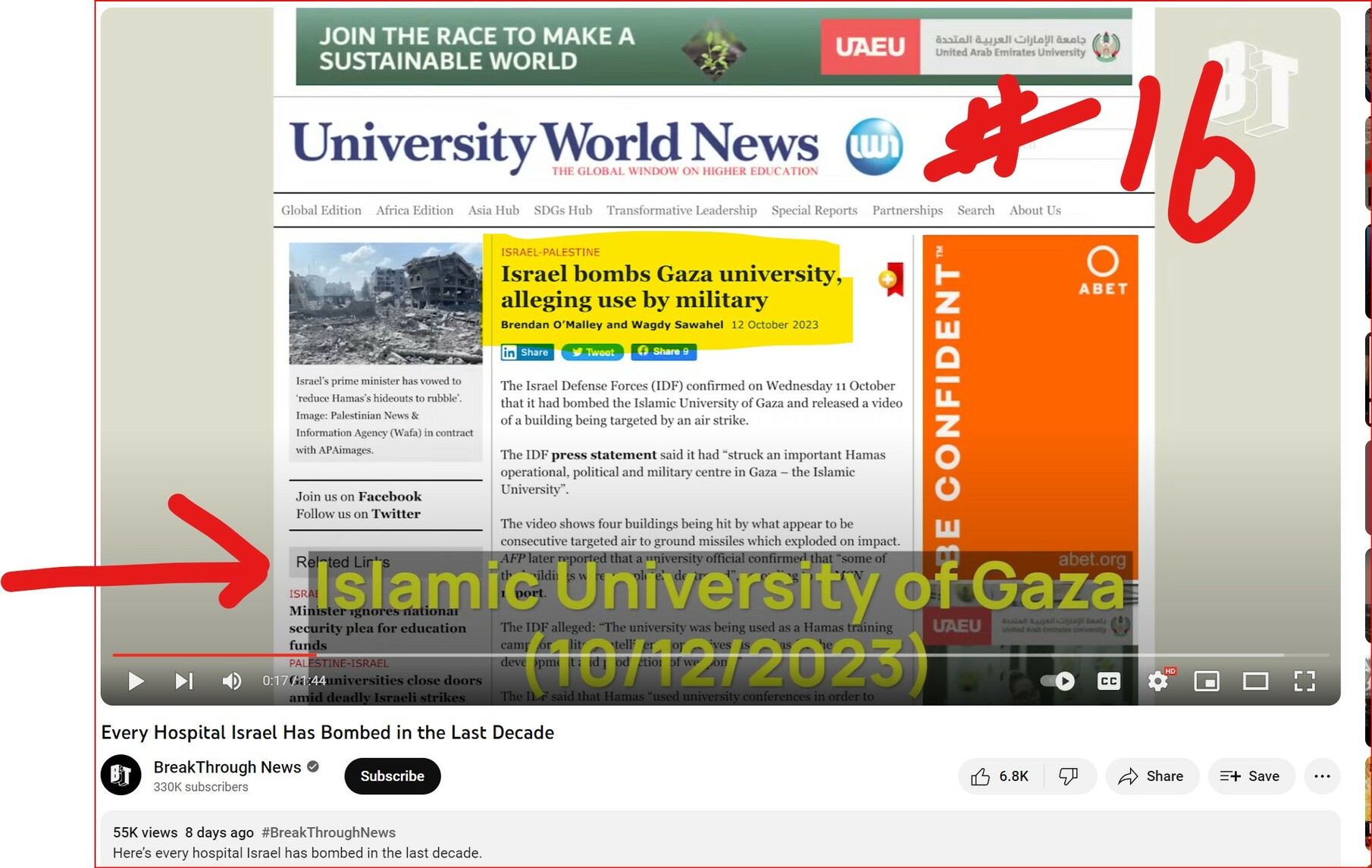Toggle closed captions CC button
This screenshot has height=868, width=1372.
[1108, 681]
